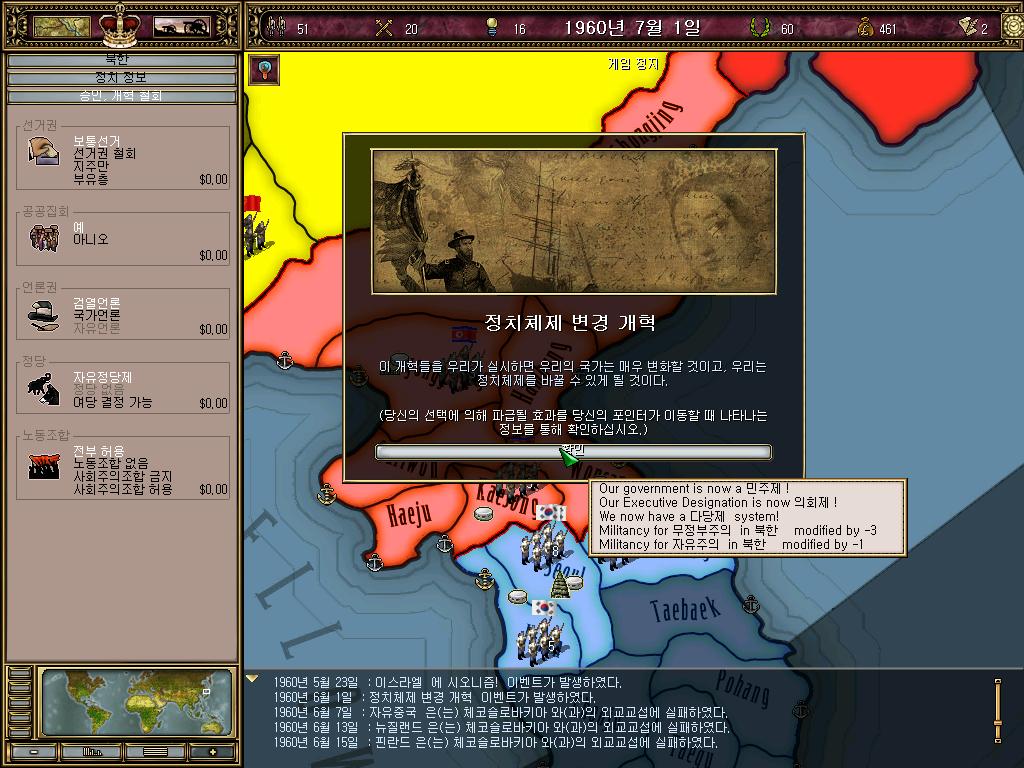Select 검열언론 press option
This screenshot has width=1024, height=768.
(97, 303)
